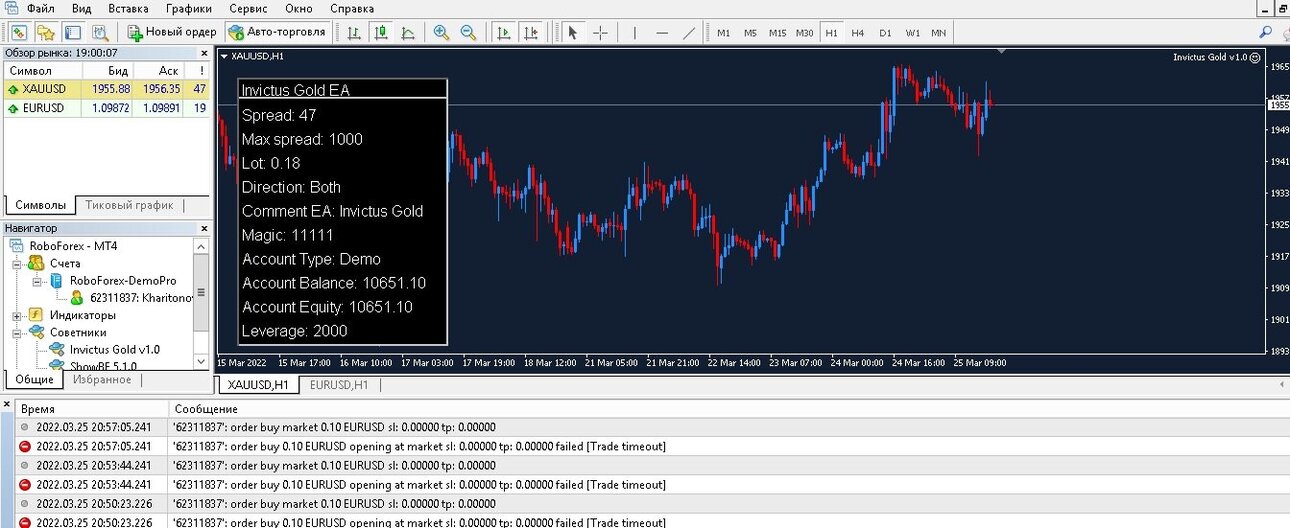Screen dimensions: 1290x528
Task: Select the crosshair tool
Action: pos(600,32)
